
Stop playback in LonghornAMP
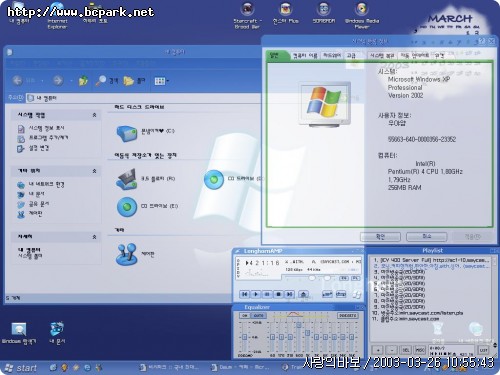[278, 294]
